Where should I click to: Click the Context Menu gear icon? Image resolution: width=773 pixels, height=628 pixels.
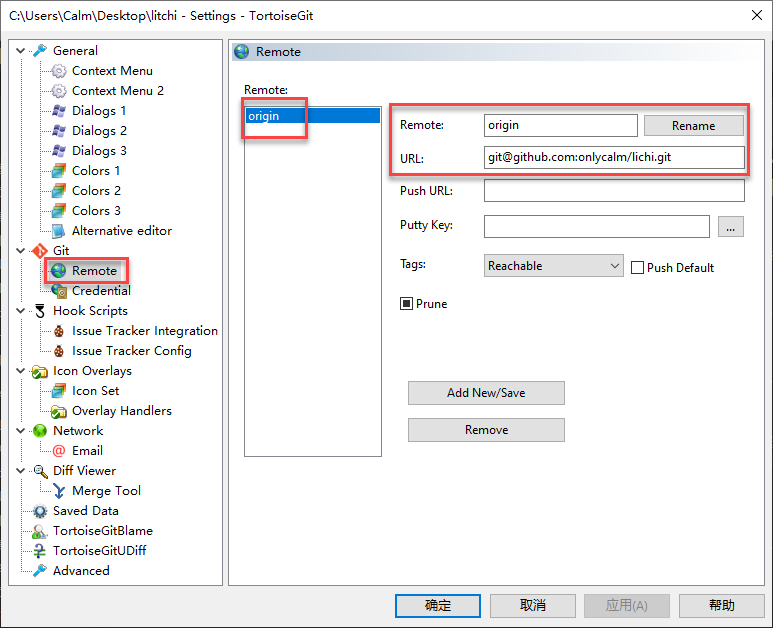(59, 71)
